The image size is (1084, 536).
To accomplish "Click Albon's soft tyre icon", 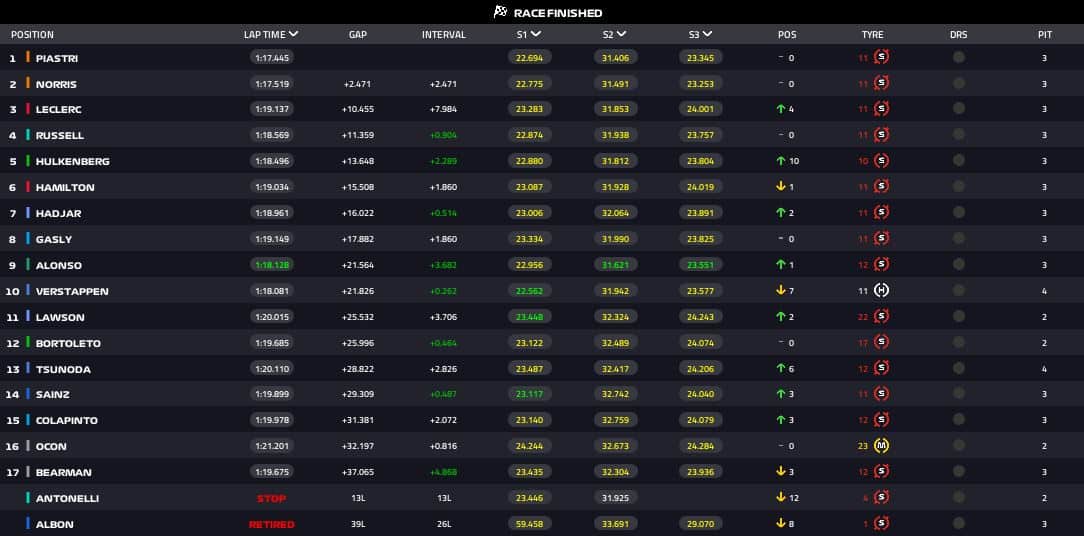I will [x=881, y=524].
